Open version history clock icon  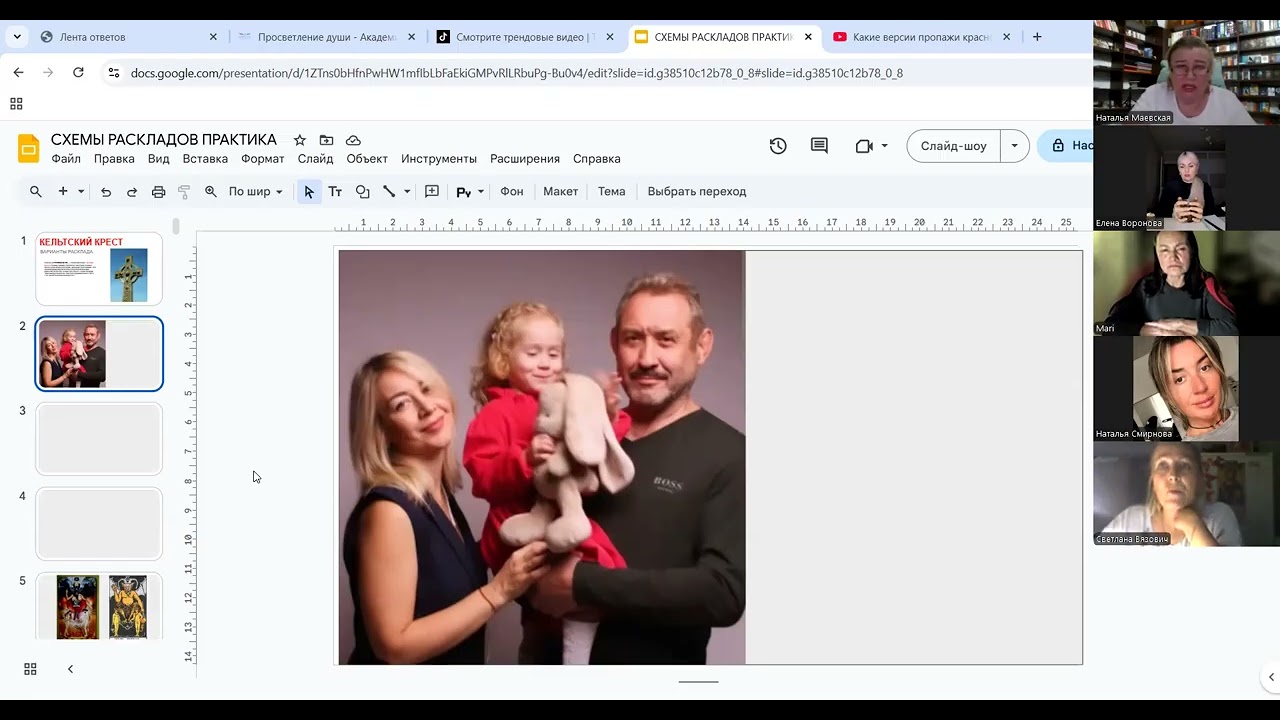pyautogui.click(x=778, y=146)
